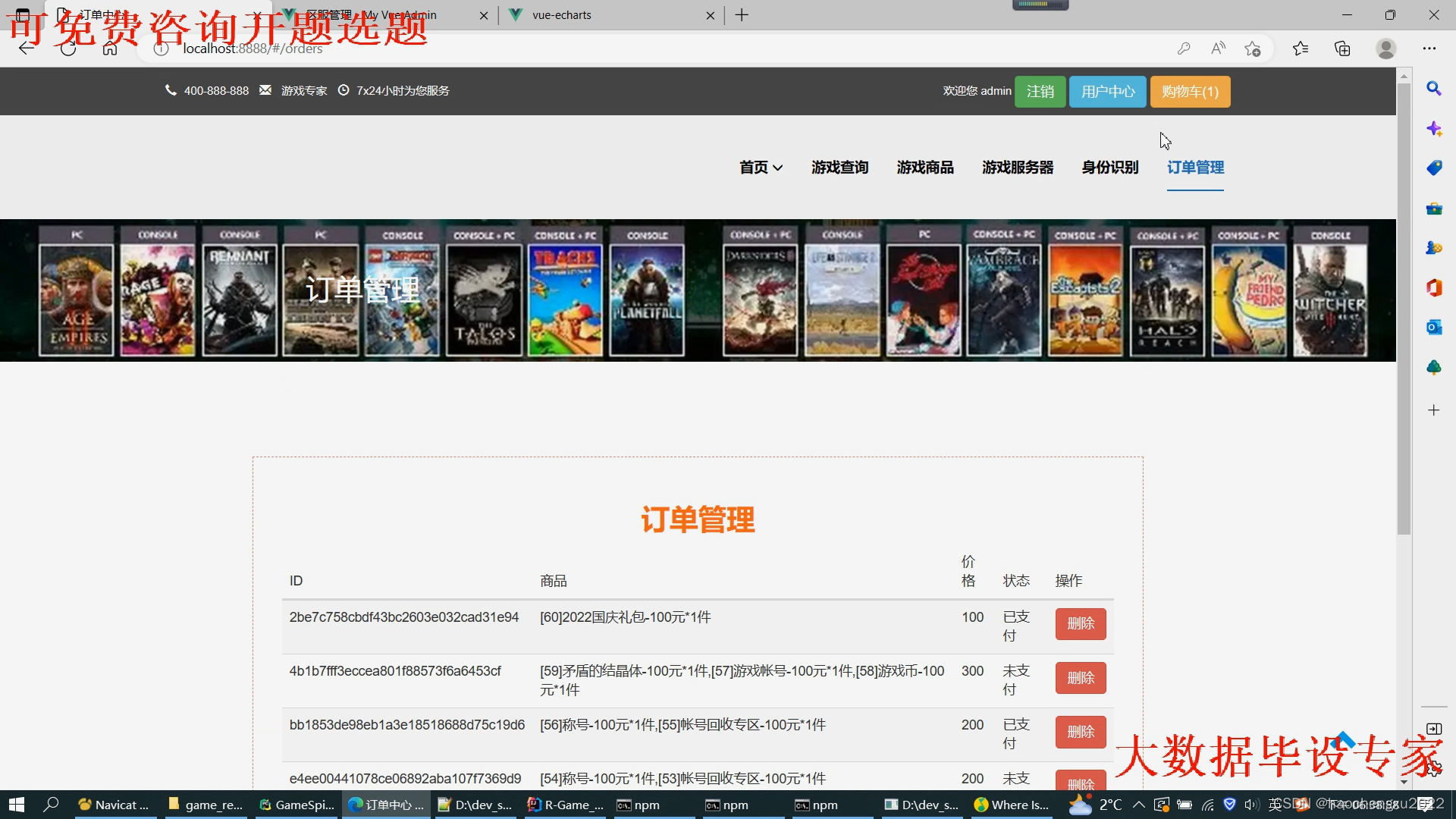The height and width of the screenshot is (819, 1456).
Task: Switch to R-Game_ IntelliJ taskbar app
Action: point(566,805)
